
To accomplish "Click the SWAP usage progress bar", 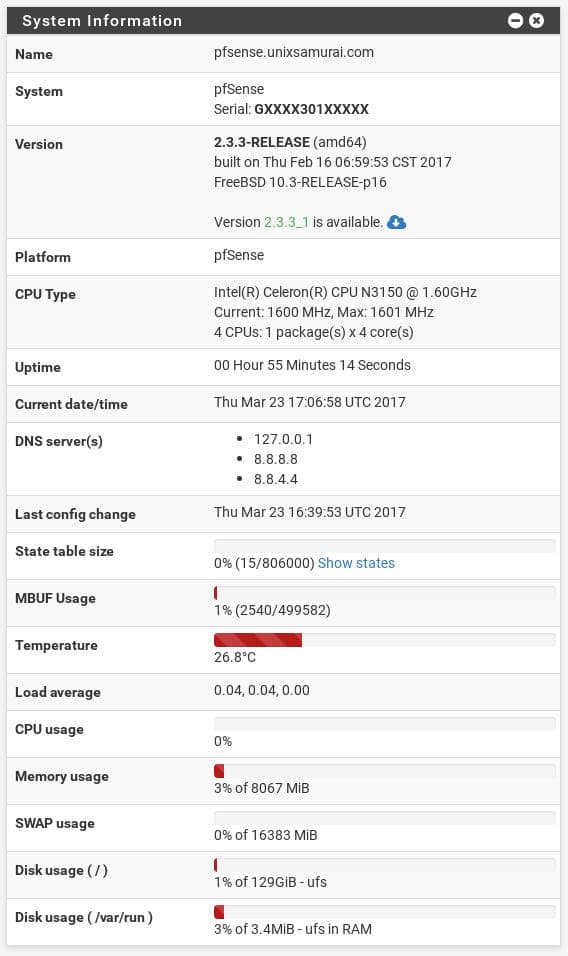I will tap(385, 818).
